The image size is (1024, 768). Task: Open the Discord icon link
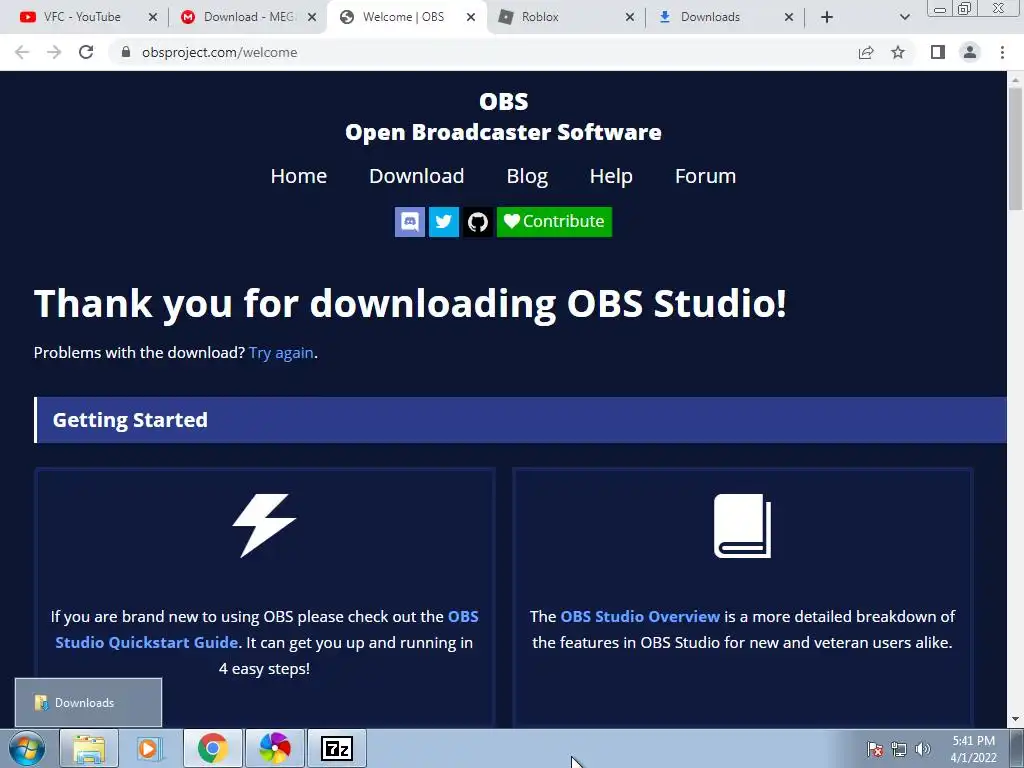click(409, 222)
